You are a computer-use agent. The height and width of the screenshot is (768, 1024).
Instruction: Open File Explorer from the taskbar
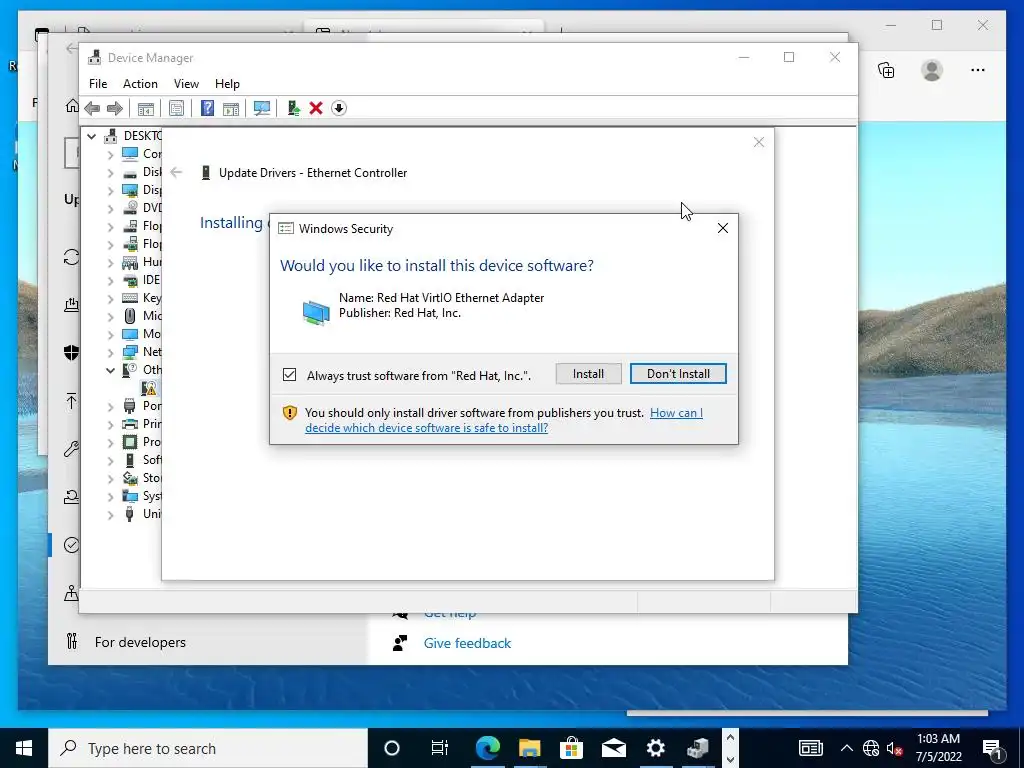pyautogui.click(x=530, y=748)
